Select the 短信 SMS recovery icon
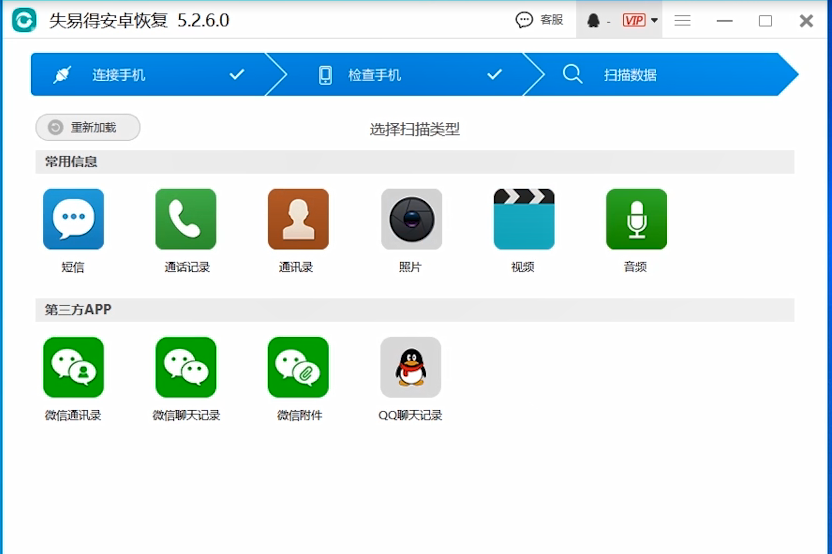Viewport: 832px width, 554px height. pyautogui.click(x=73, y=219)
